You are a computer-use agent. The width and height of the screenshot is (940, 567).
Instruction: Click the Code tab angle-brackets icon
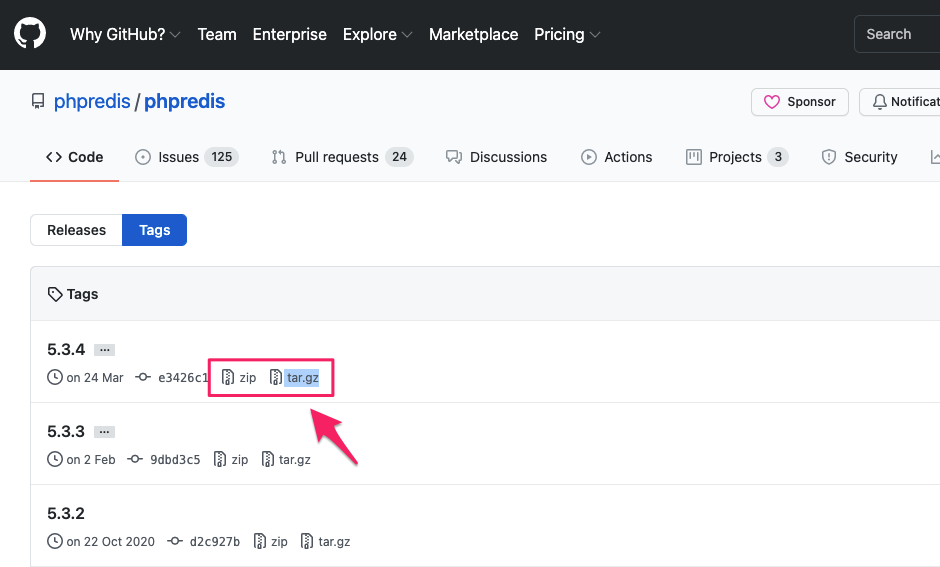(54, 157)
